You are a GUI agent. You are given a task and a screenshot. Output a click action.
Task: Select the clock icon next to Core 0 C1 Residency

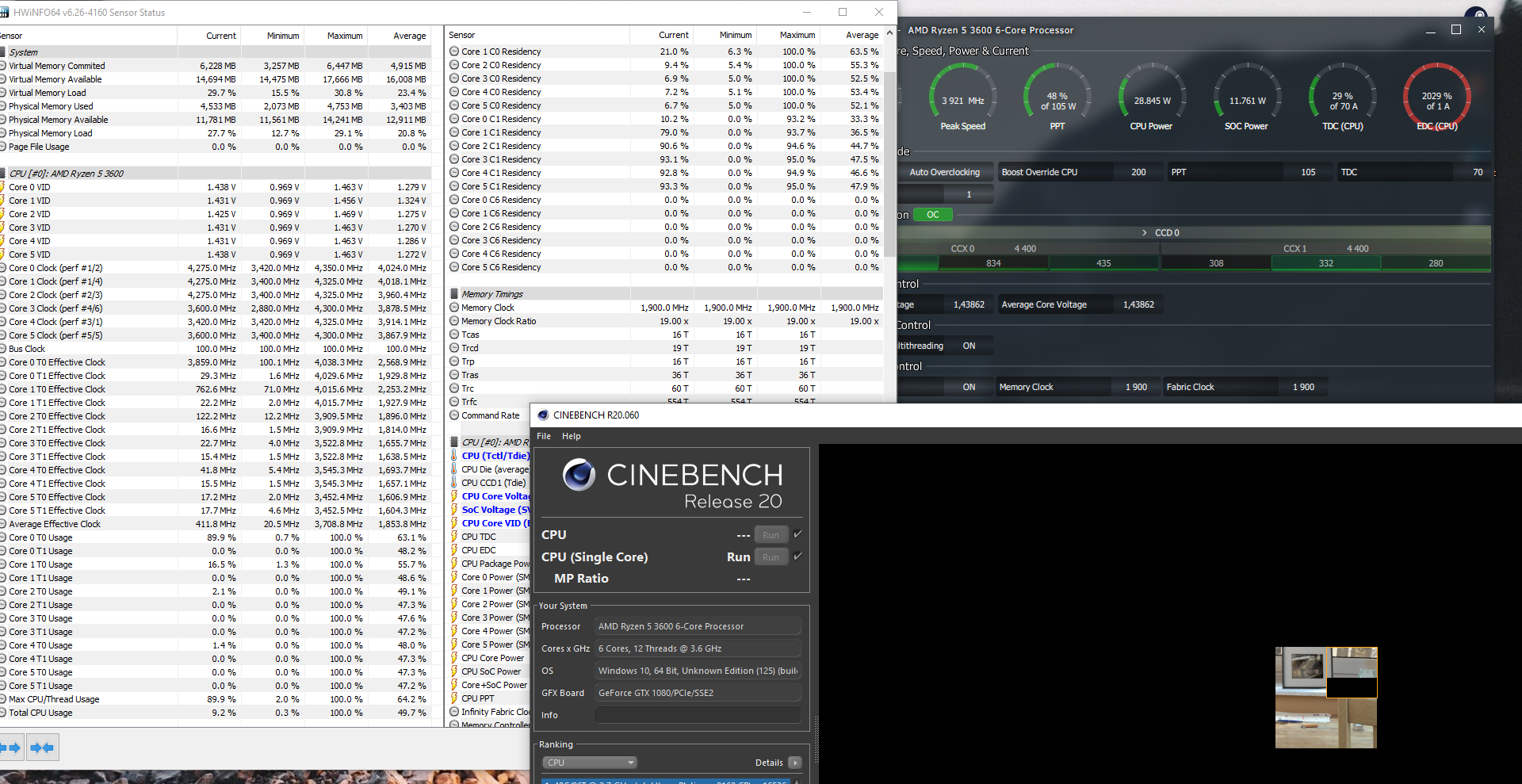[454, 119]
